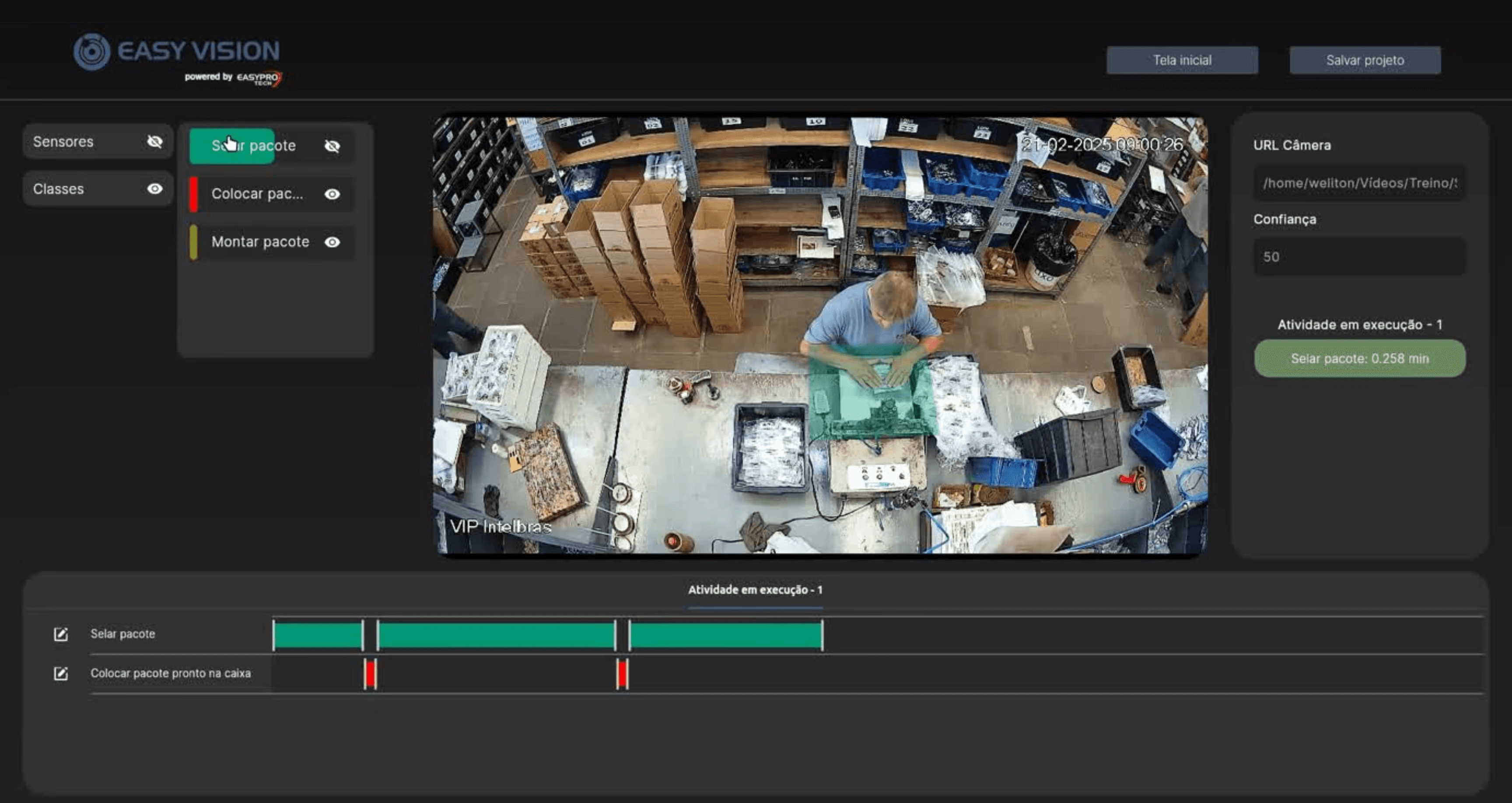
Task: Toggle Classes visibility eye icon
Action: [155, 189]
